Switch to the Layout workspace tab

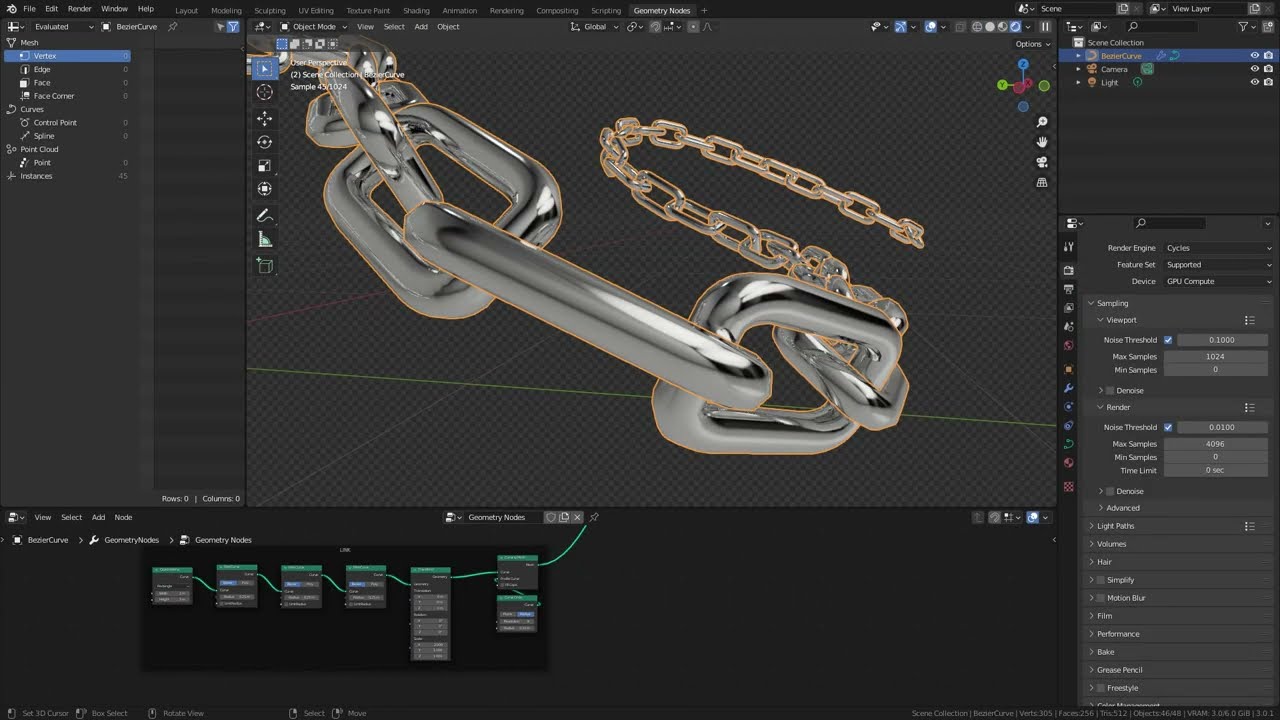click(x=187, y=10)
